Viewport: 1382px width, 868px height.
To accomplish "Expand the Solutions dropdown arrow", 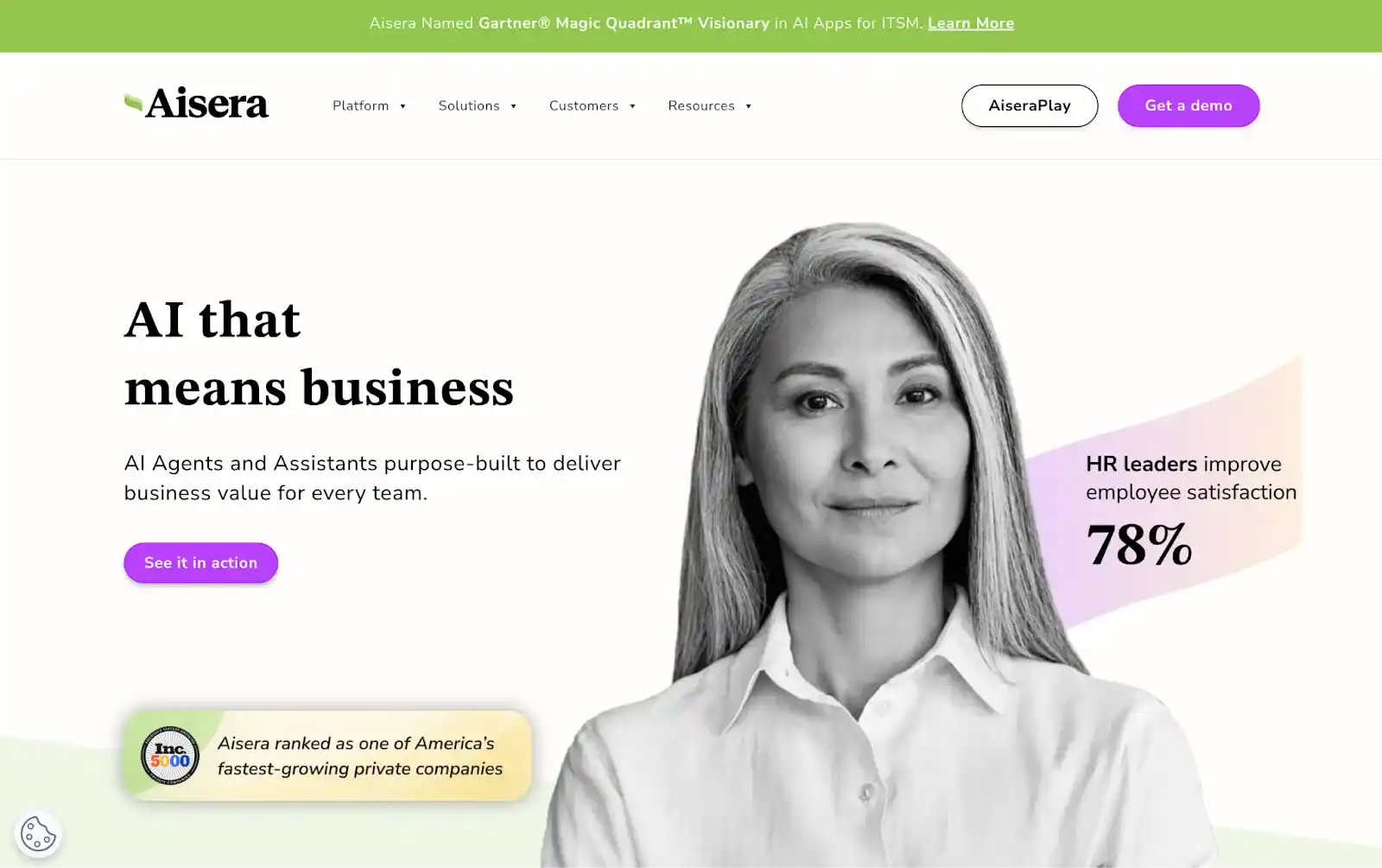I will point(513,106).
